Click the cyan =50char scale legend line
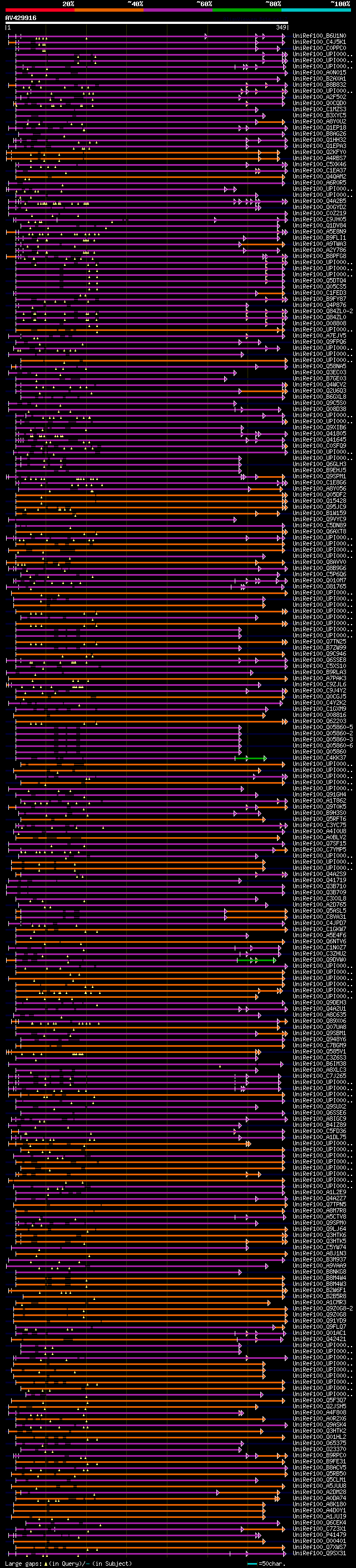This screenshot has height=1568, width=356. pos(253,1564)
